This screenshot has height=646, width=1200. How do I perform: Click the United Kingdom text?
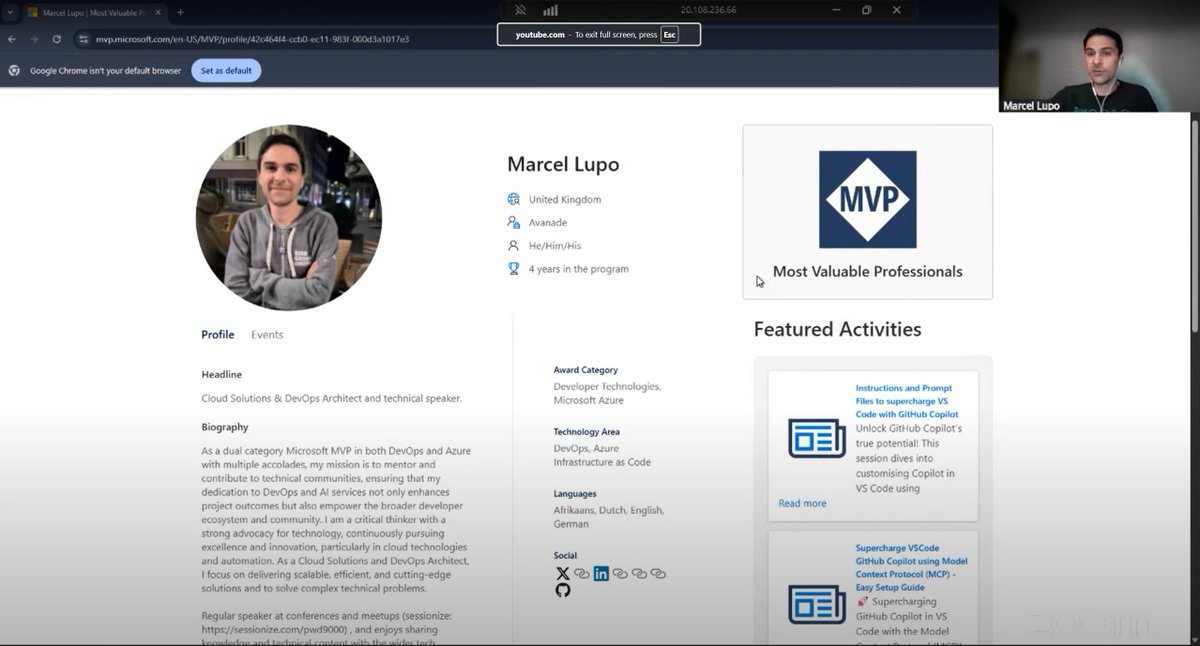click(x=565, y=199)
